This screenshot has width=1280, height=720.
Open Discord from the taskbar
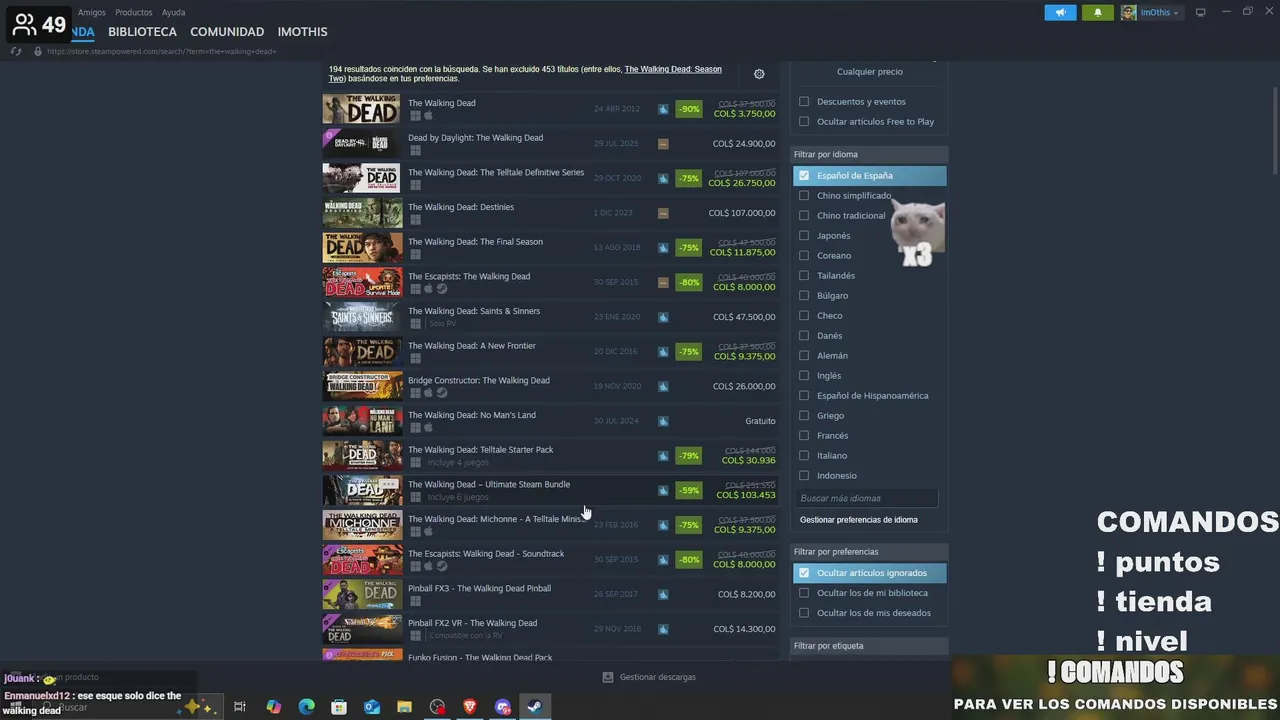[x=503, y=707]
